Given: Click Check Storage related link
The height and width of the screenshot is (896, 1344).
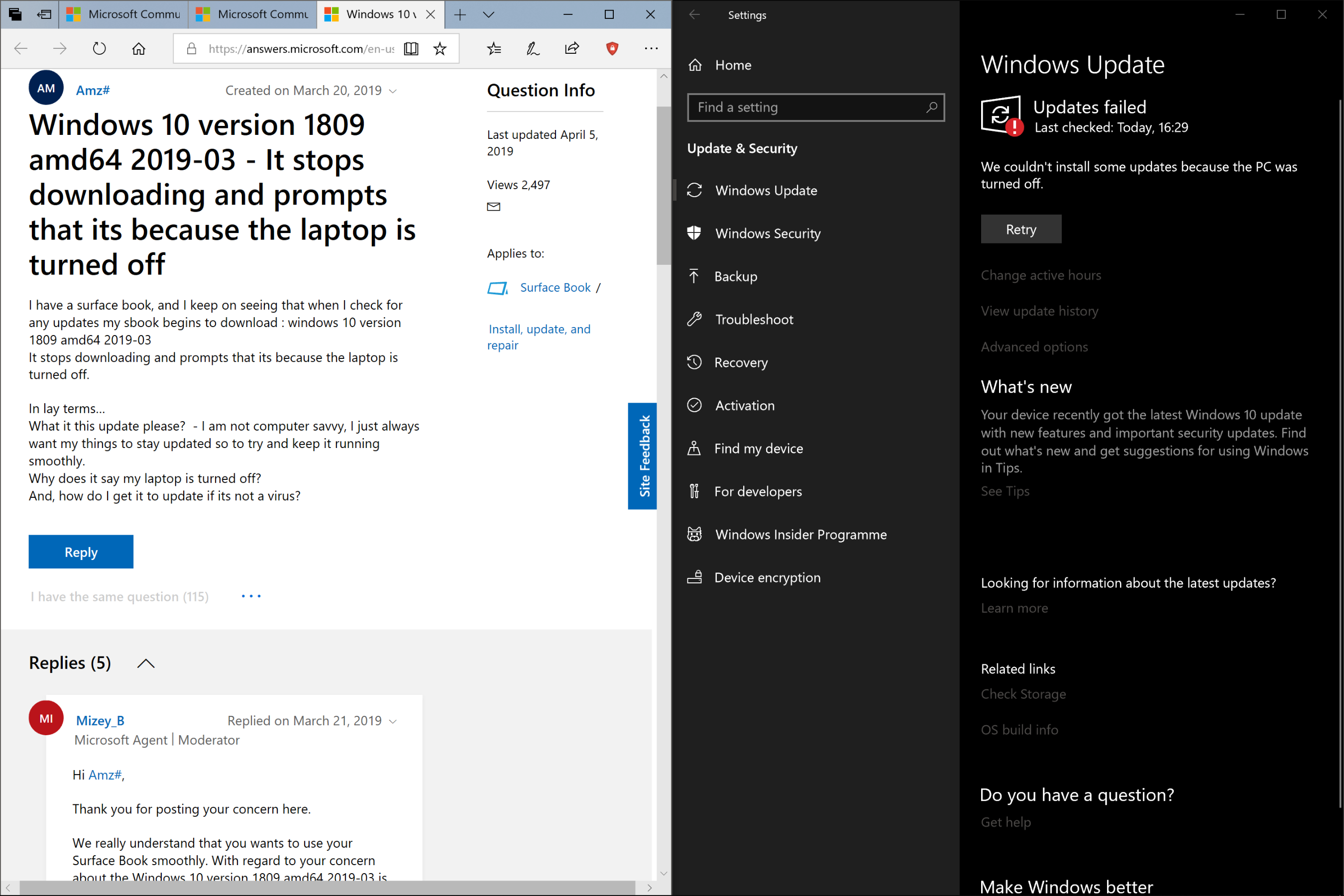Looking at the screenshot, I should tap(1023, 694).
